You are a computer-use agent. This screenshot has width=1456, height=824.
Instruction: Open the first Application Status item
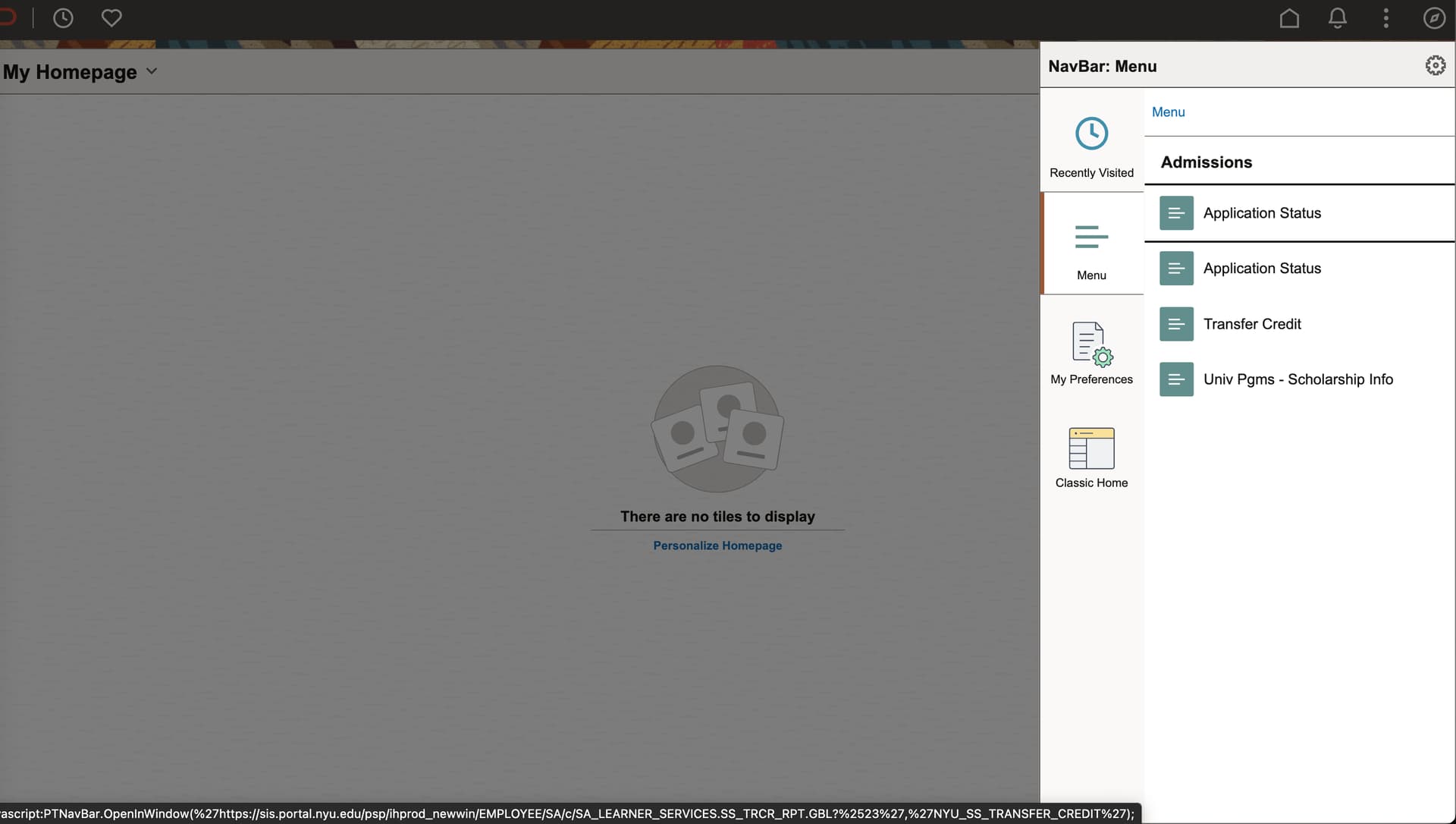[1262, 213]
